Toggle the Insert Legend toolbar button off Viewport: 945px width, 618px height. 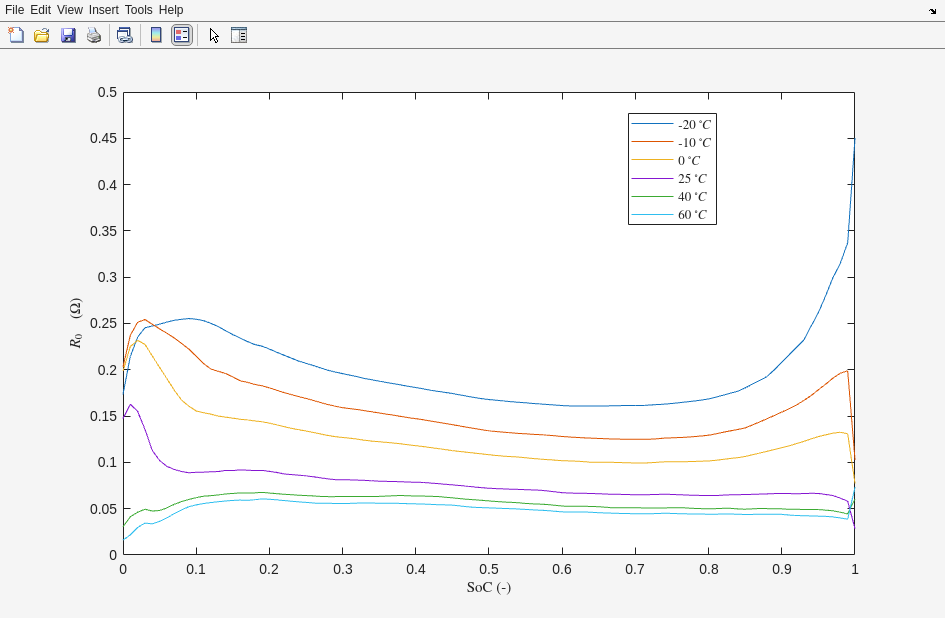click(181, 35)
